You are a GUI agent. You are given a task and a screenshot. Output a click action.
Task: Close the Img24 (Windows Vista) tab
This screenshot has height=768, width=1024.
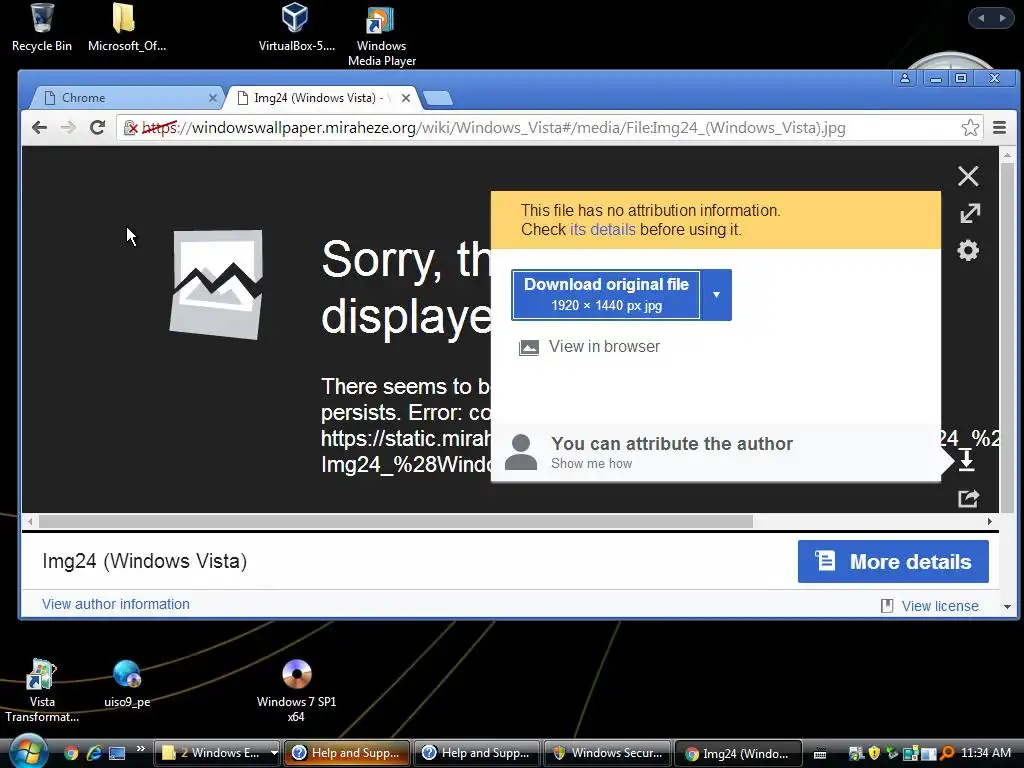(406, 98)
